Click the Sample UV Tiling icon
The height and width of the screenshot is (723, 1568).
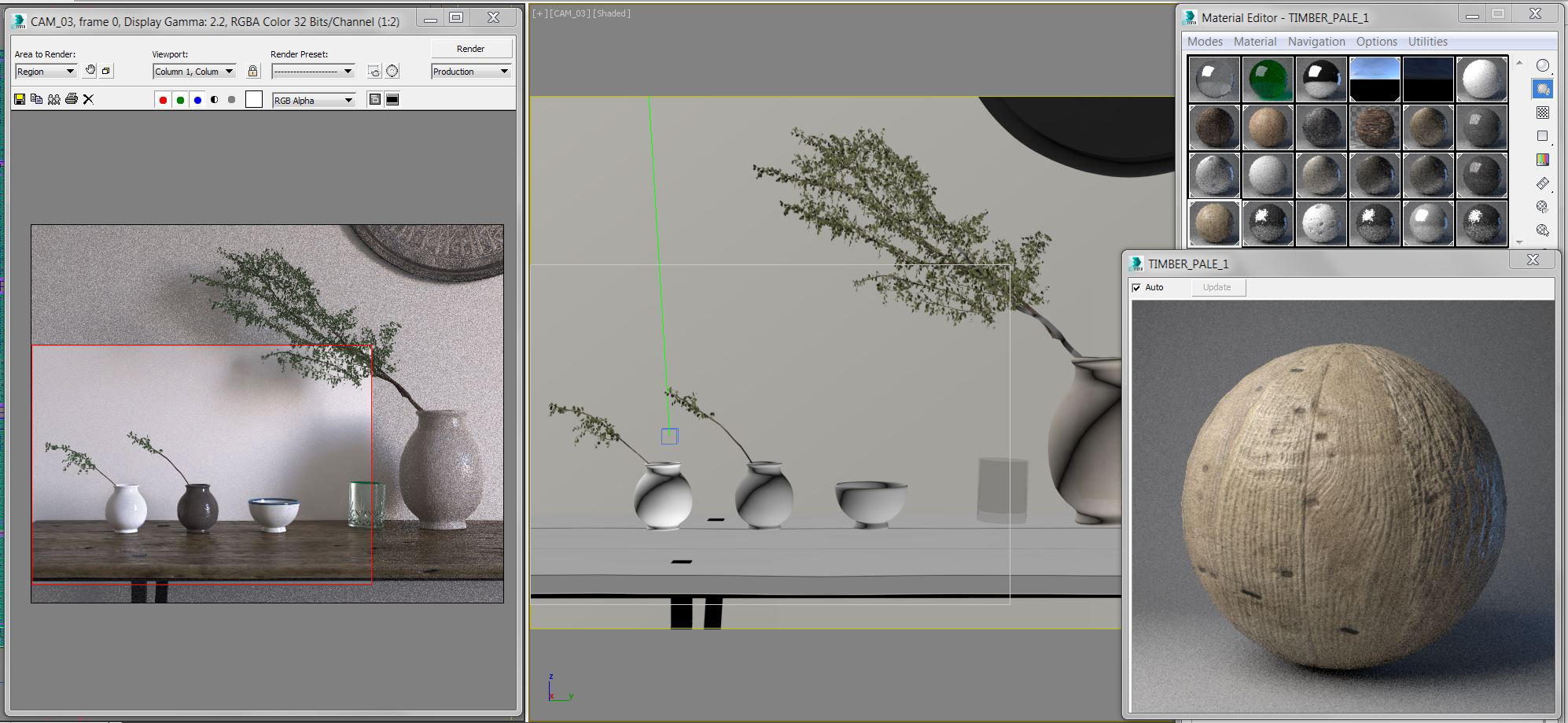point(1542,134)
